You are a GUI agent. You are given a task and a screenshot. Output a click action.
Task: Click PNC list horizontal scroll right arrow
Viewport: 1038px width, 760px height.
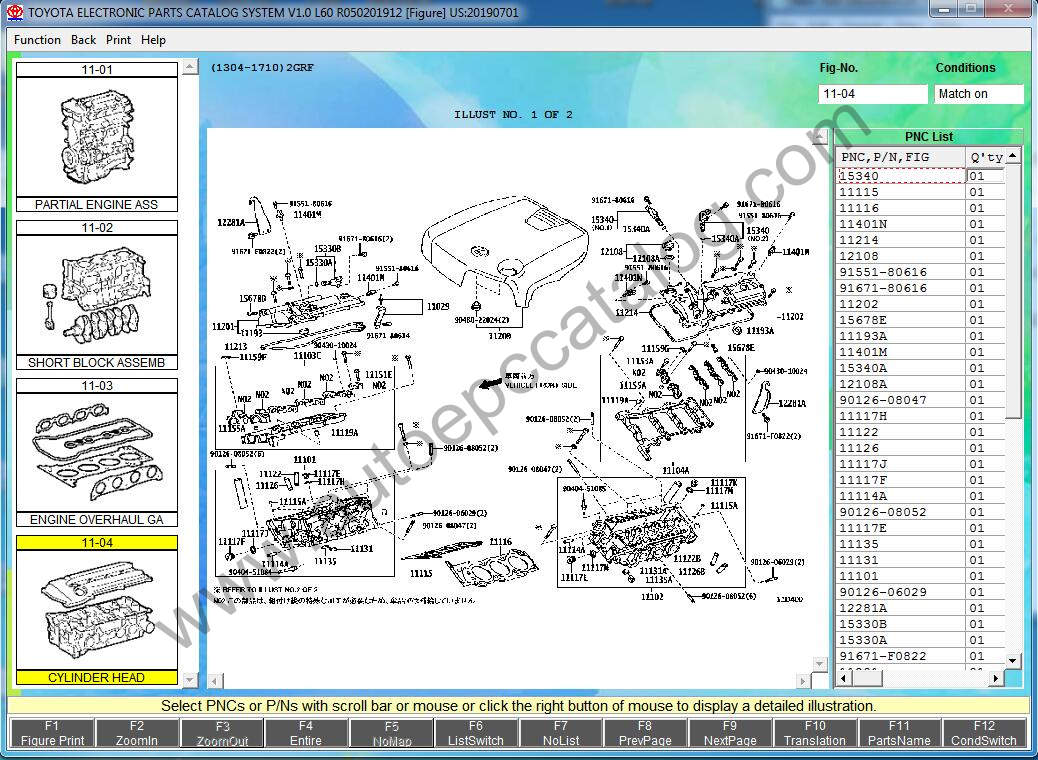(996, 678)
